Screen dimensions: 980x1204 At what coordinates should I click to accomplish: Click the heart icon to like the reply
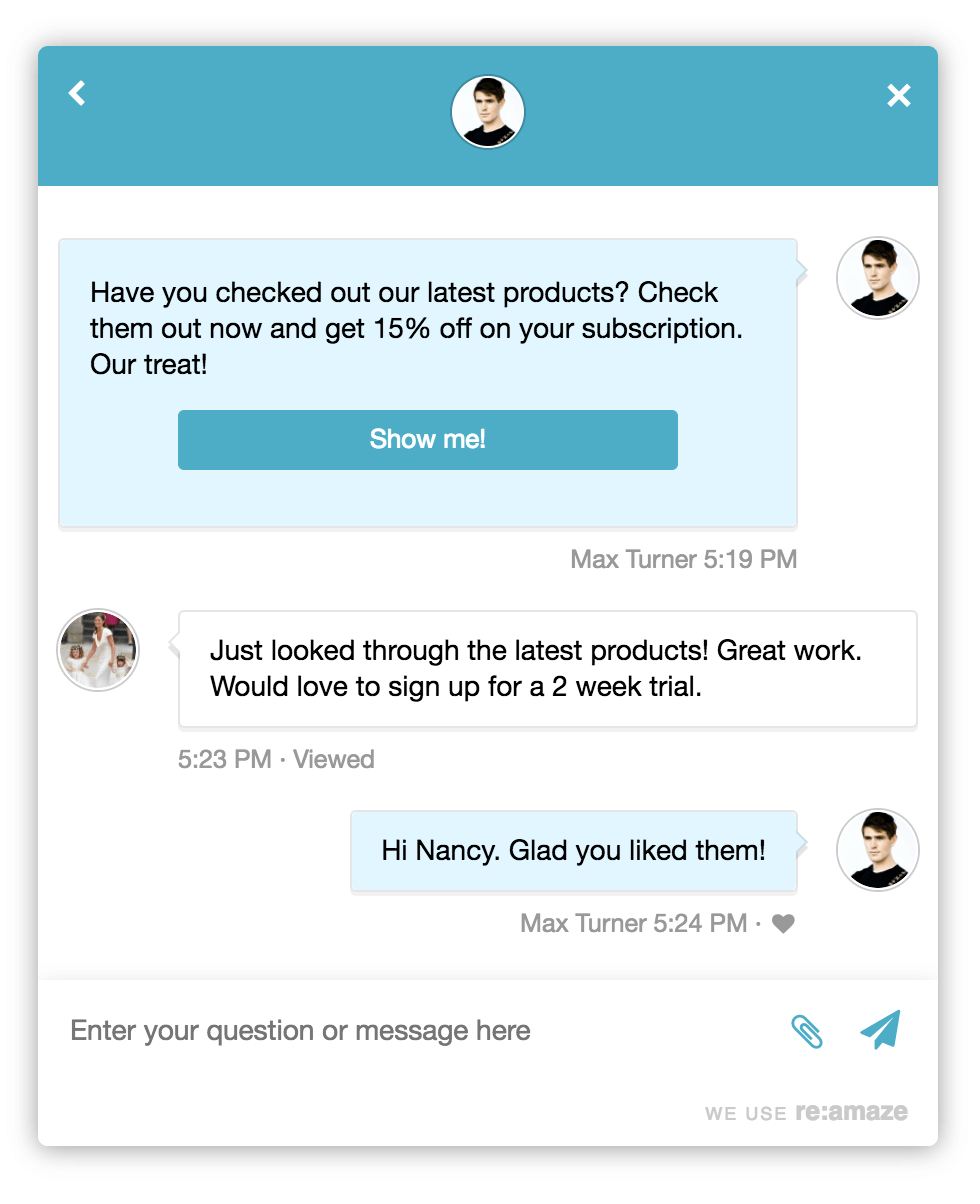tap(783, 924)
